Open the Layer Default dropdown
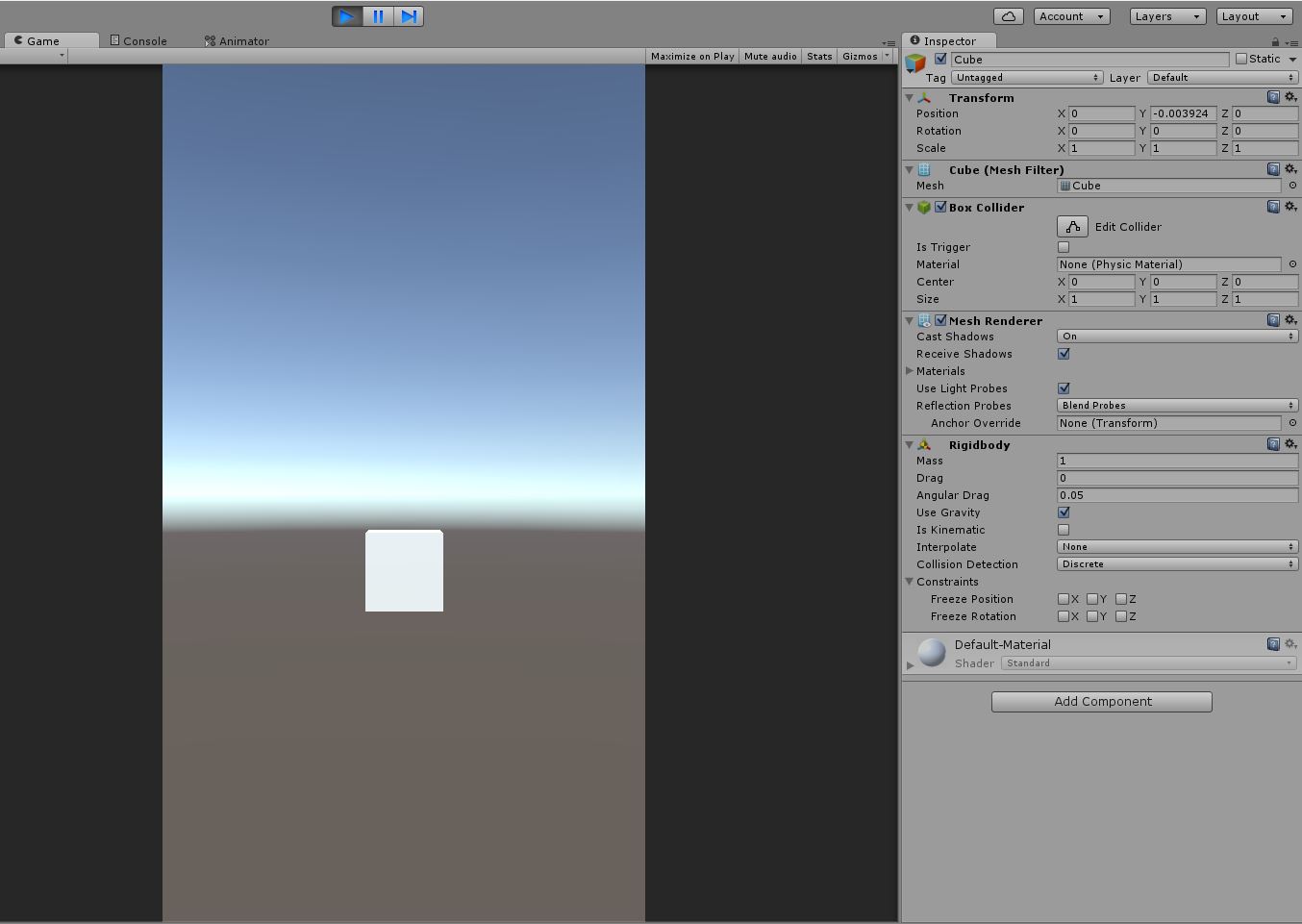Viewport: 1302px width, 924px height. 1222,78
